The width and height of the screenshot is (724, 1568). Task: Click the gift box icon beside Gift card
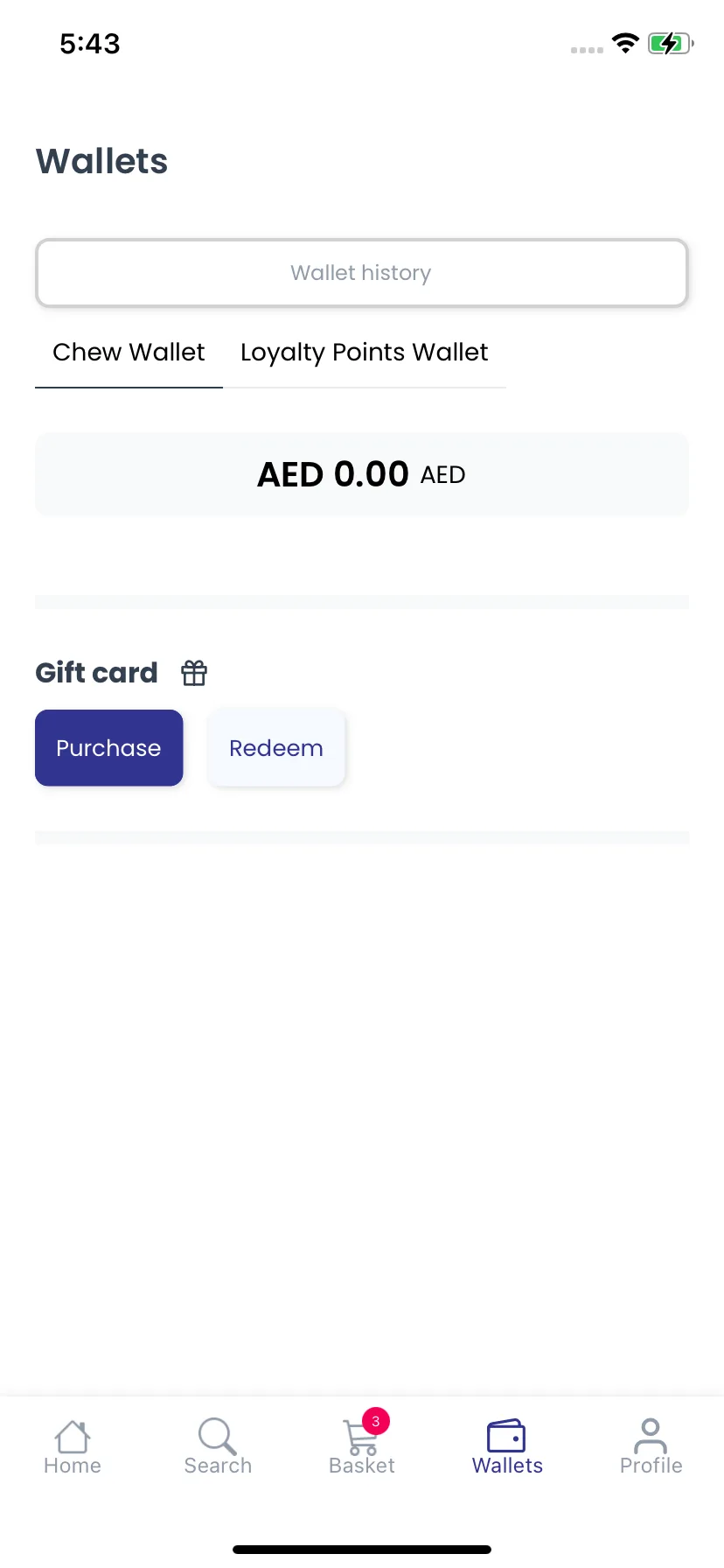tap(194, 673)
